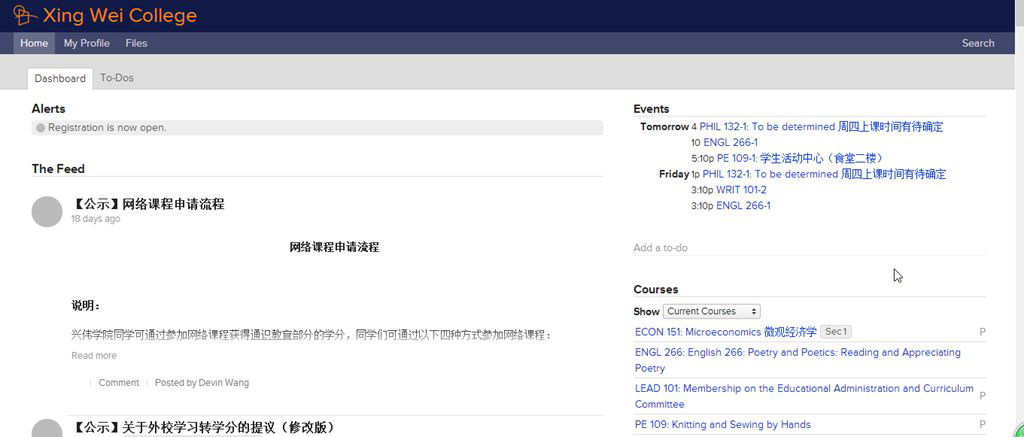Open Files in the navigation bar
The width and height of the screenshot is (1024, 437).
tap(136, 43)
